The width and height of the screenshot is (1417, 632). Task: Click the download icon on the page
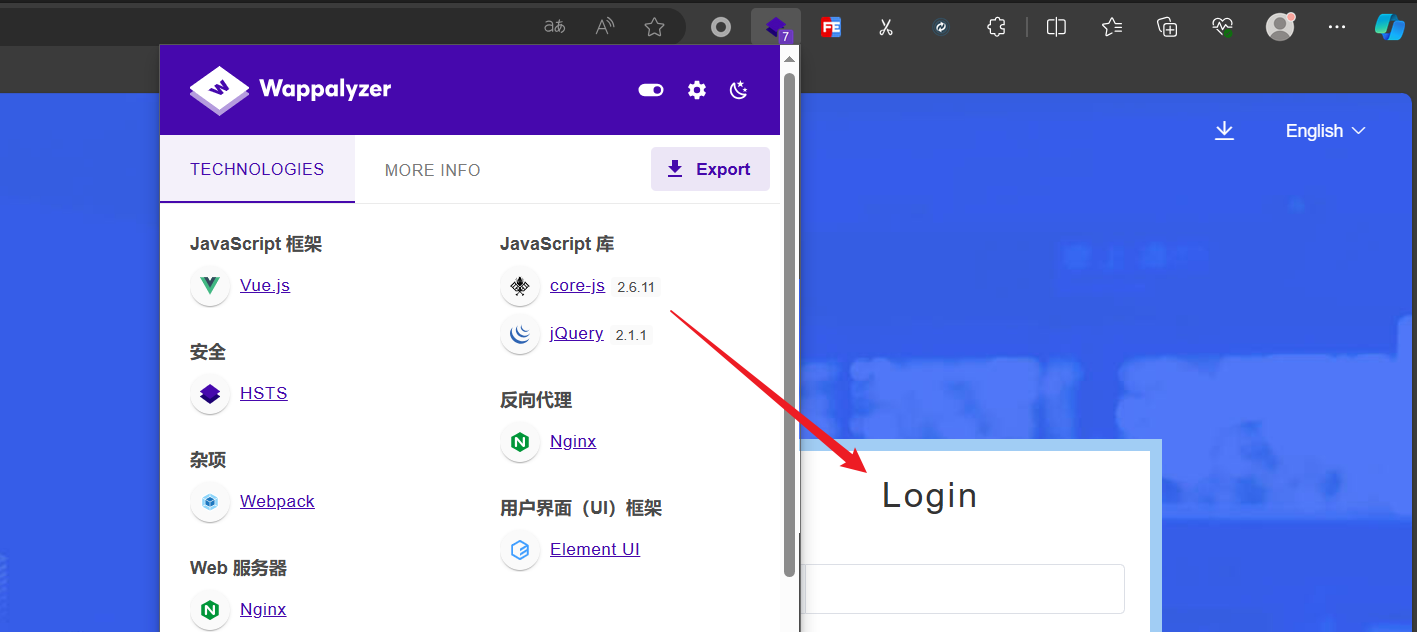pos(1224,131)
